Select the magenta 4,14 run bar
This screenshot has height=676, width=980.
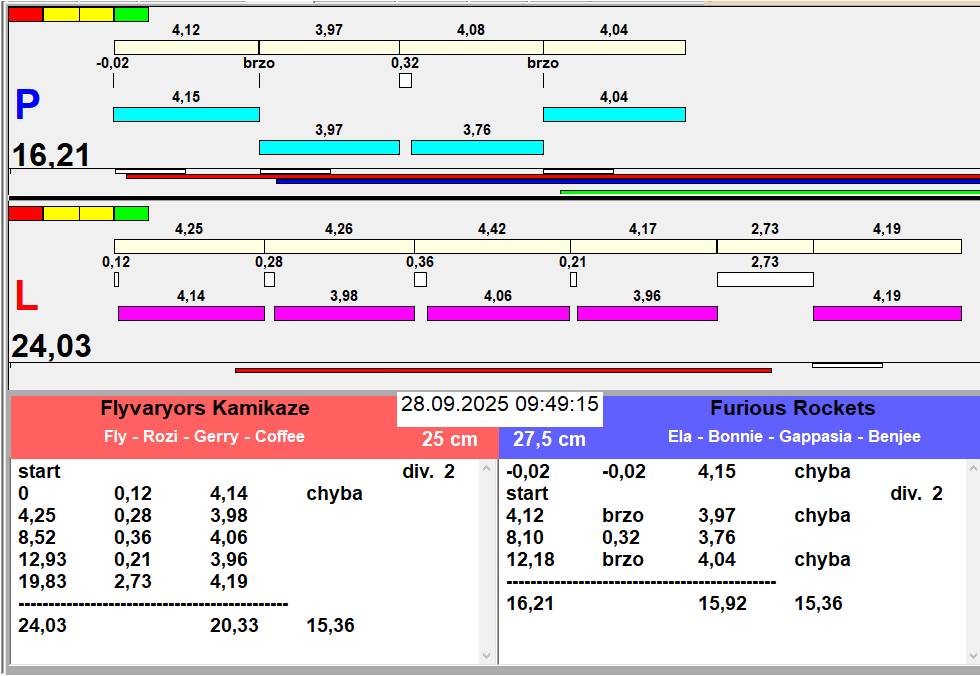coord(191,314)
